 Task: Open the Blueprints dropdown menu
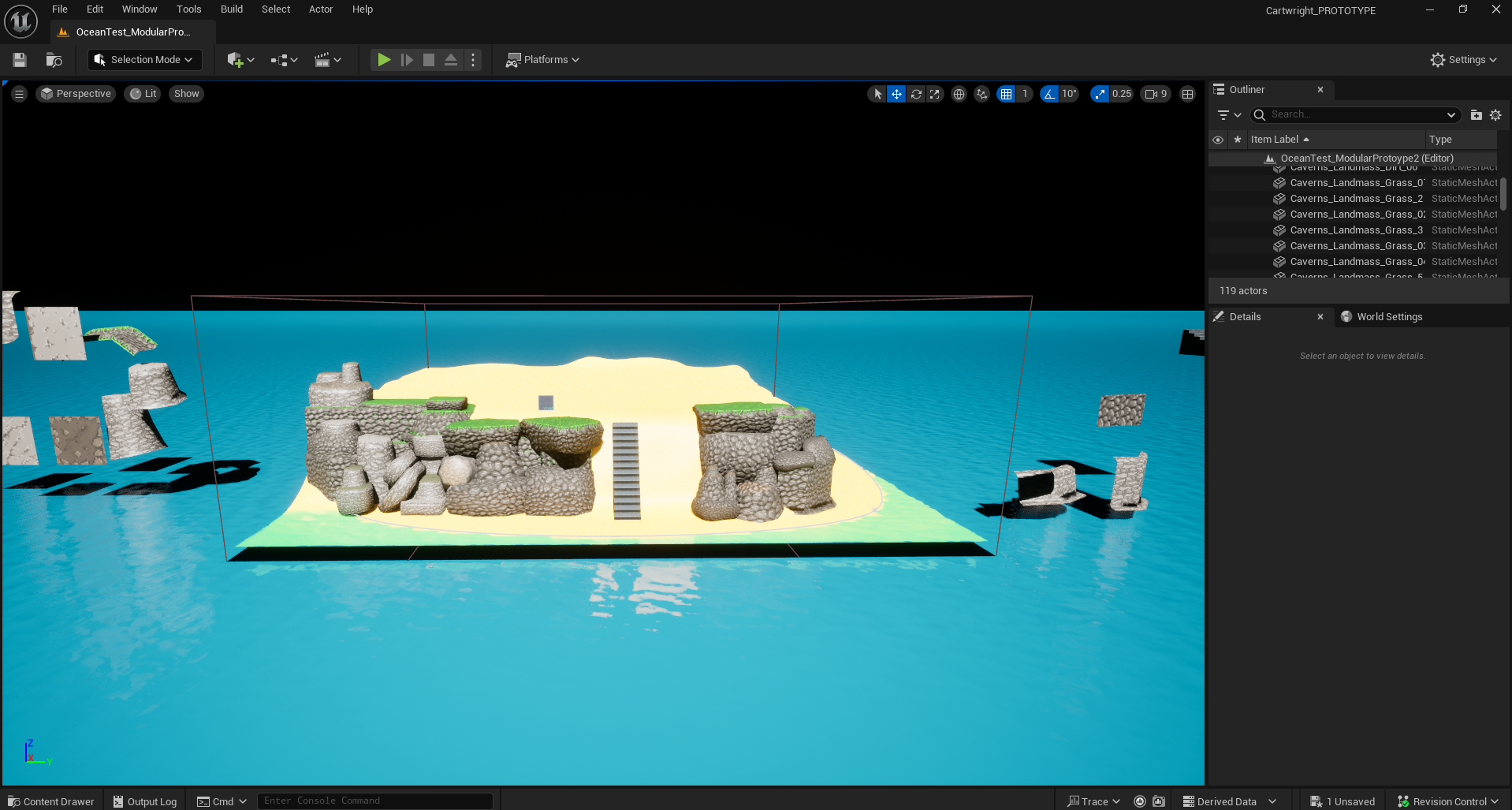(284, 60)
